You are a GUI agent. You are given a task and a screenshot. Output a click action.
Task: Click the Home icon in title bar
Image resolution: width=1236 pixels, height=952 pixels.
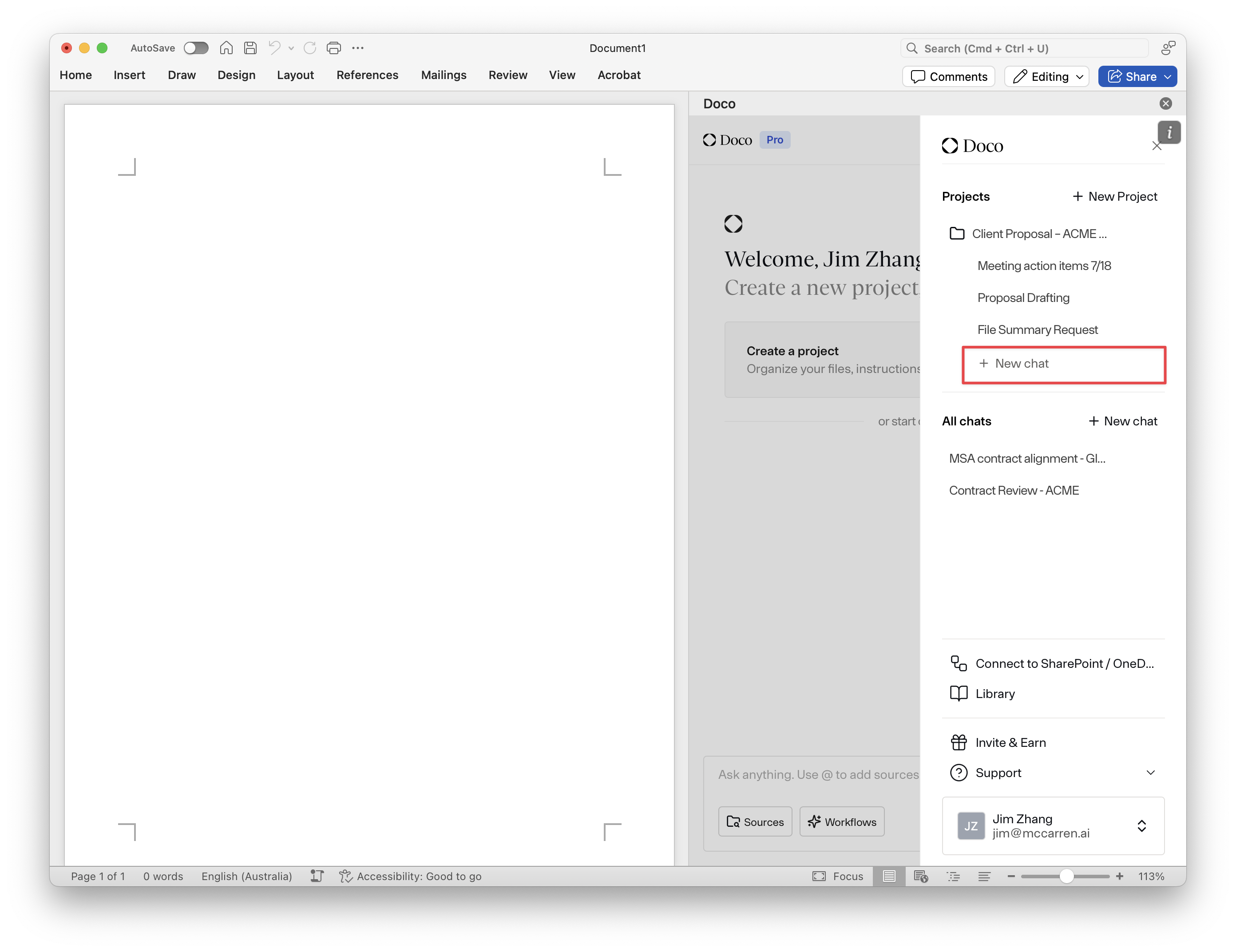point(226,48)
